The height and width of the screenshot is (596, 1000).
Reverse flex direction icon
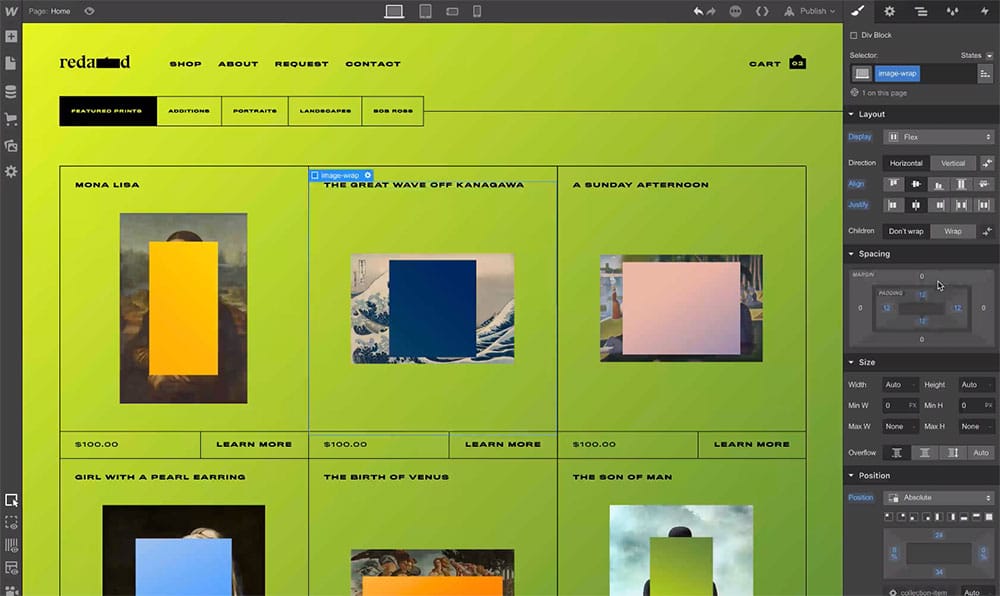pyautogui.click(x=987, y=163)
